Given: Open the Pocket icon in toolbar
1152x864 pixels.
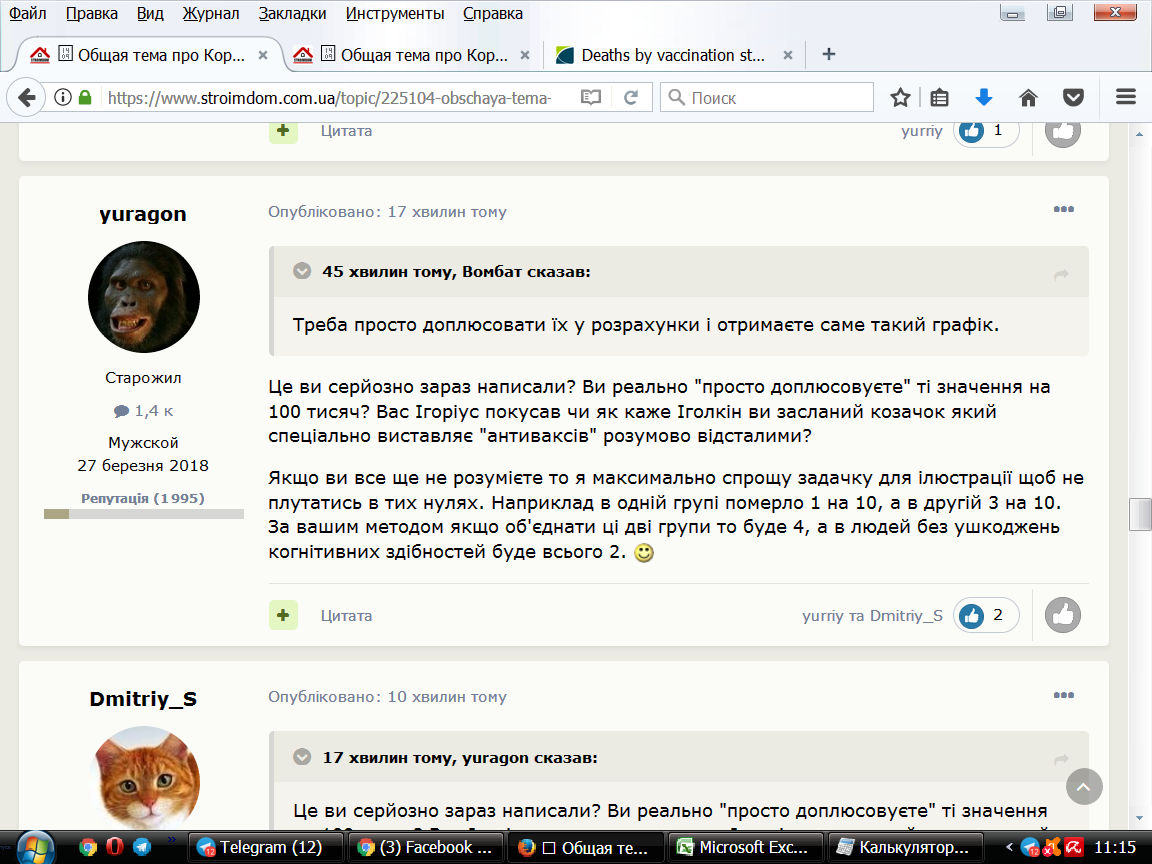Looking at the screenshot, I should 1073,97.
